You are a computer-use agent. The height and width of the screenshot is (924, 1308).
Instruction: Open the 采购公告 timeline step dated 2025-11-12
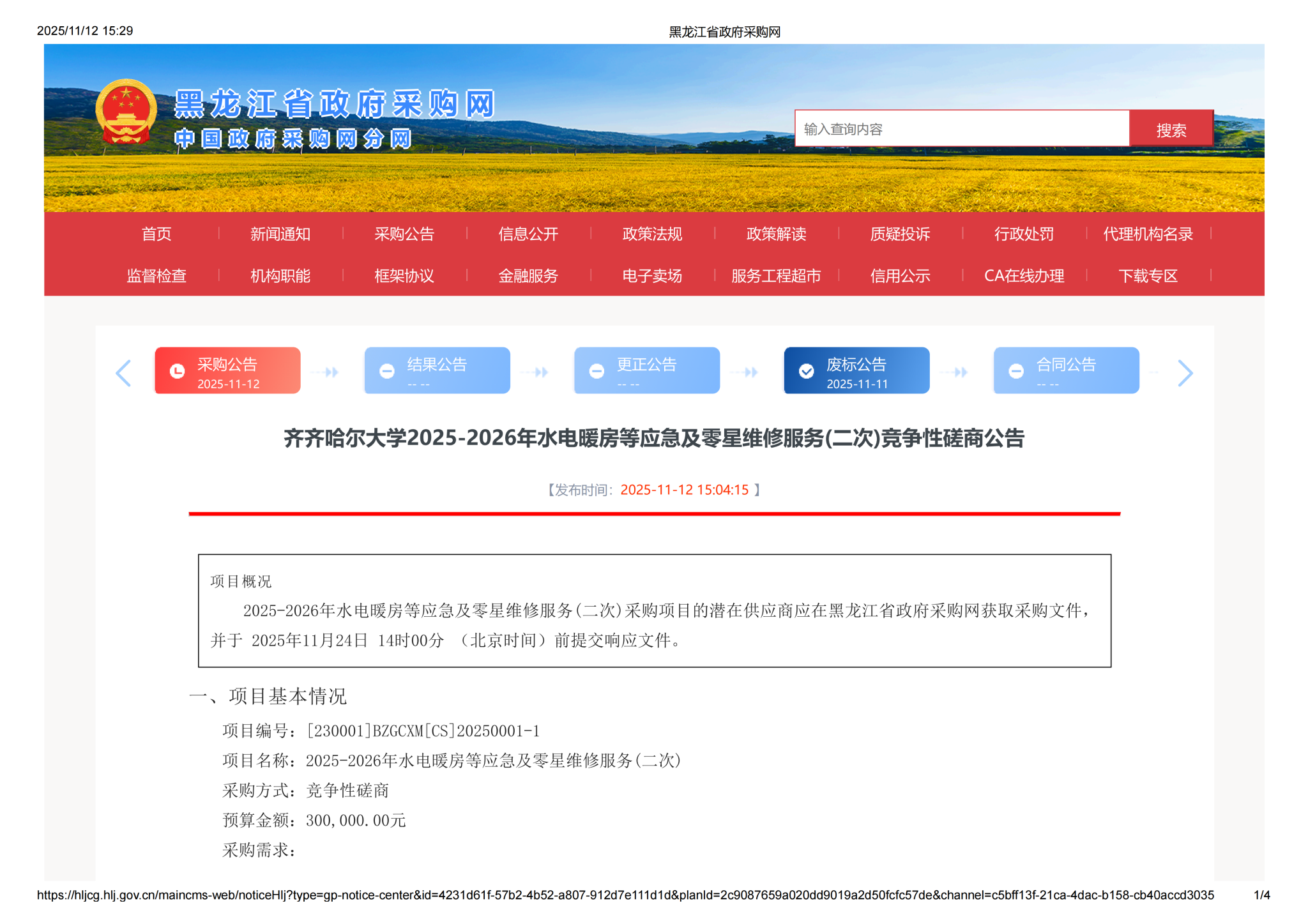227,371
